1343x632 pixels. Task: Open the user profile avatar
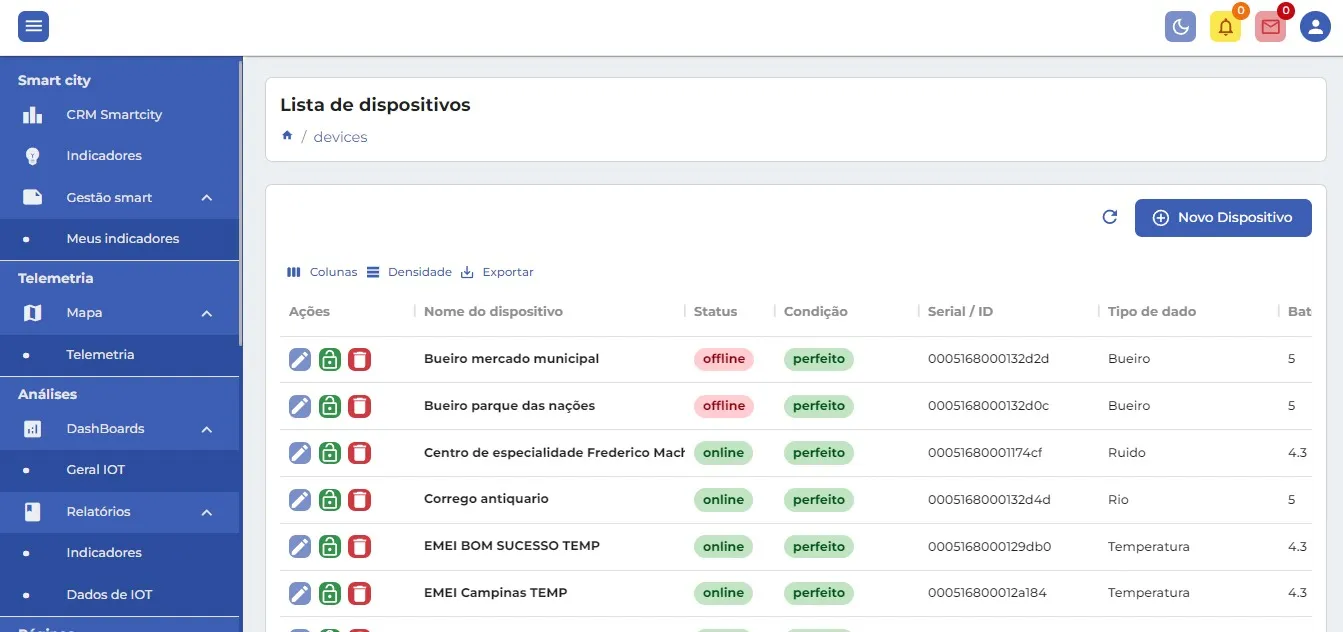tap(1315, 27)
